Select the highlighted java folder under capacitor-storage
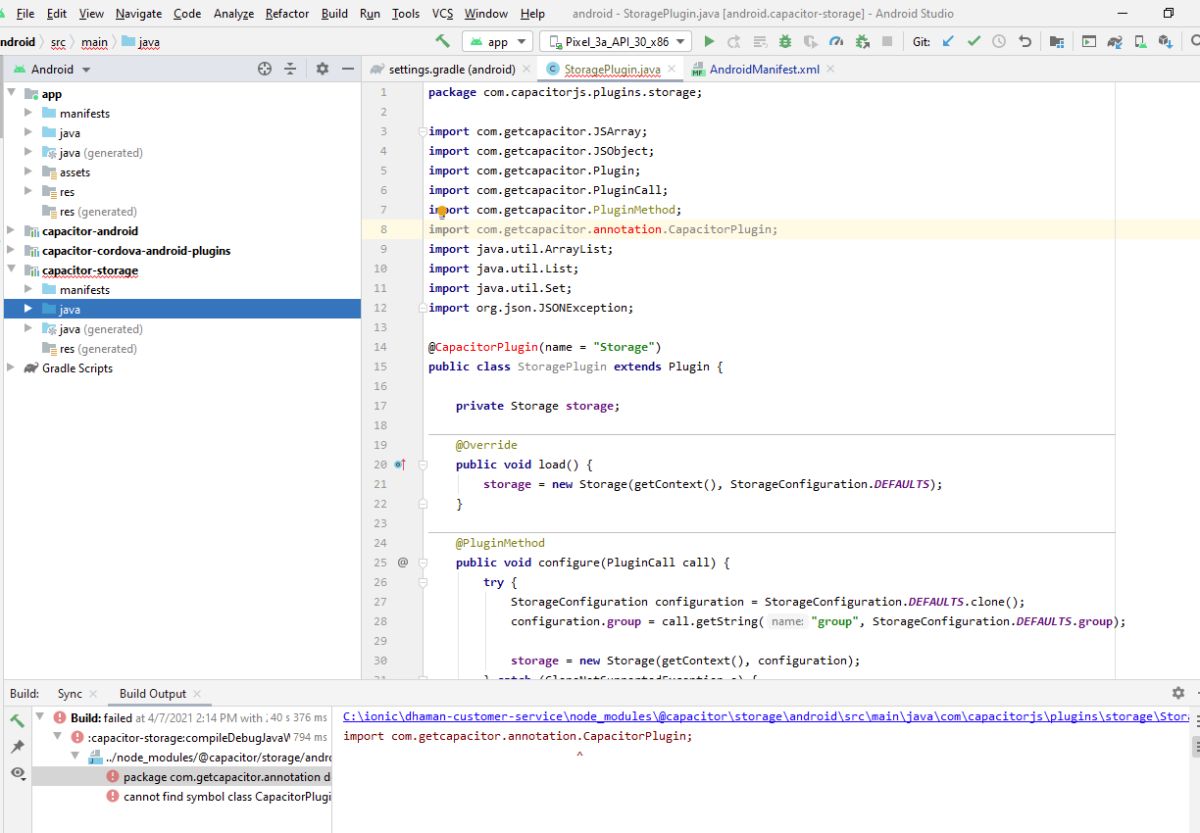 (x=182, y=309)
